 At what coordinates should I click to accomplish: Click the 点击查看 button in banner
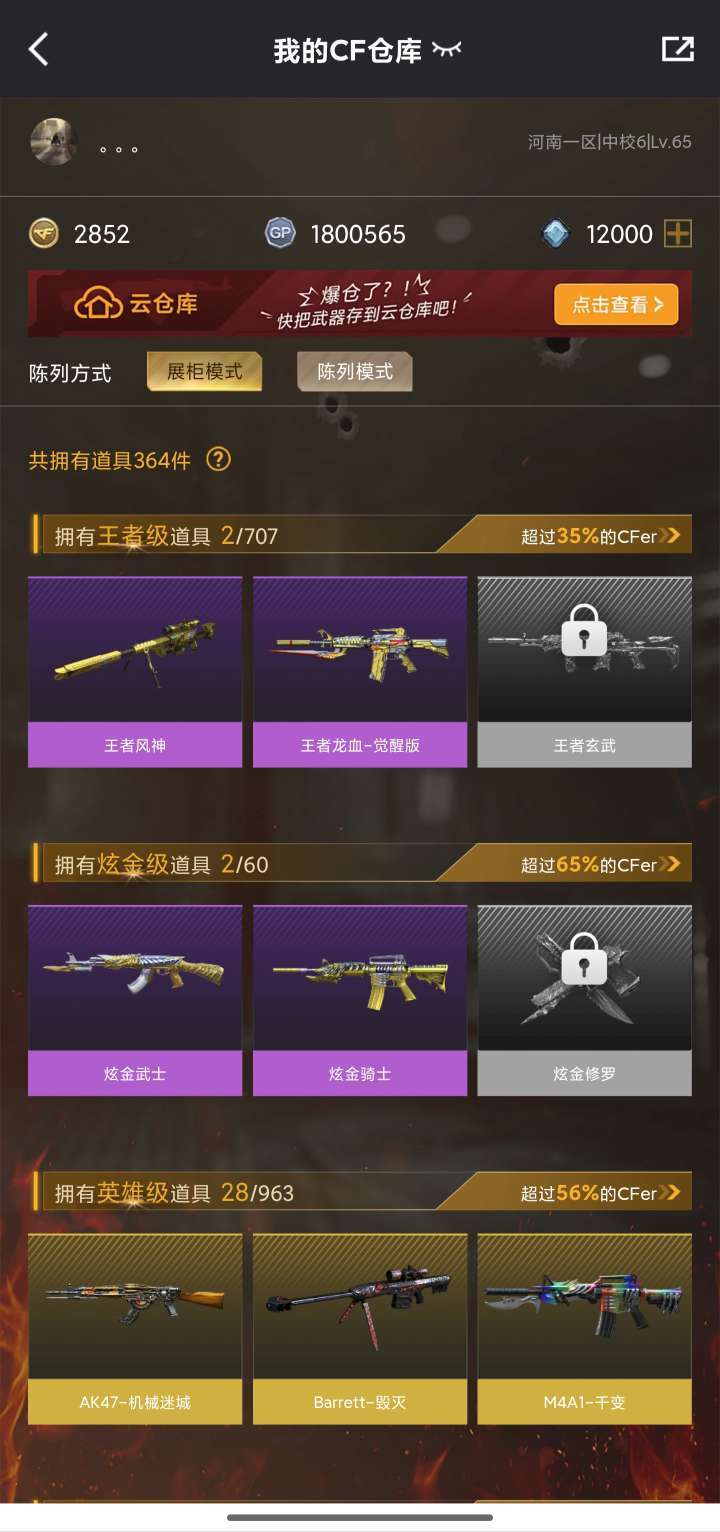[x=617, y=305]
